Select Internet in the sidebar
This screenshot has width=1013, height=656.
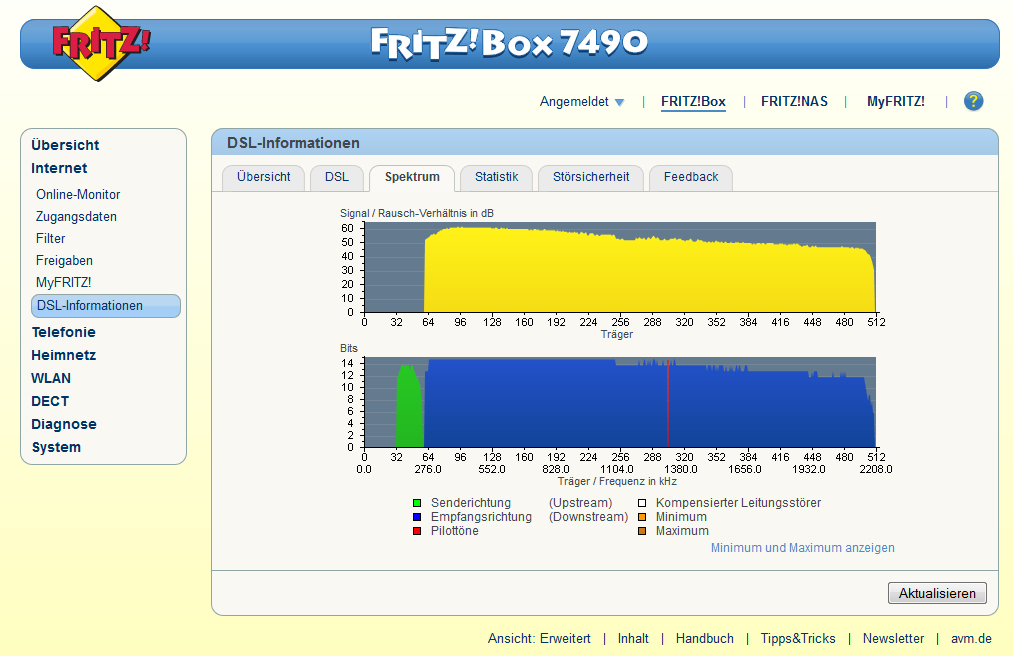pyautogui.click(x=59, y=168)
